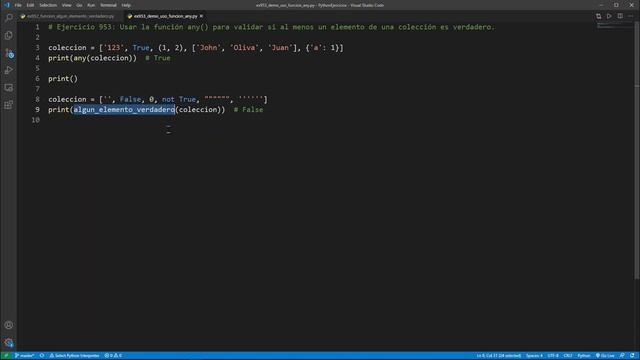This screenshot has height=360, width=640.
Task: Synchronize changes from the status bar
Action: click(x=42, y=356)
